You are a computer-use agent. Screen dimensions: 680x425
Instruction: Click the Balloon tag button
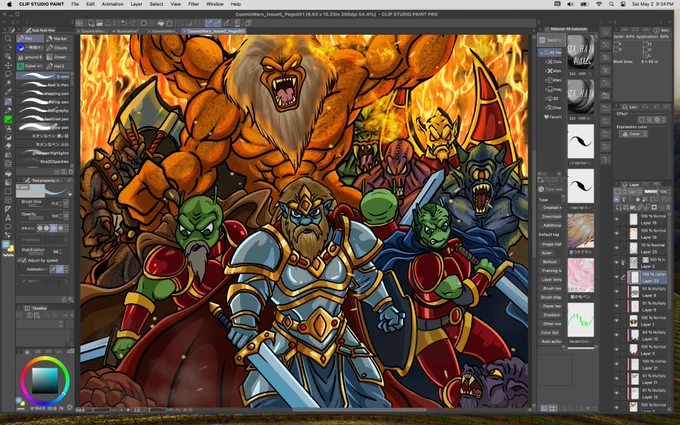tap(549, 262)
